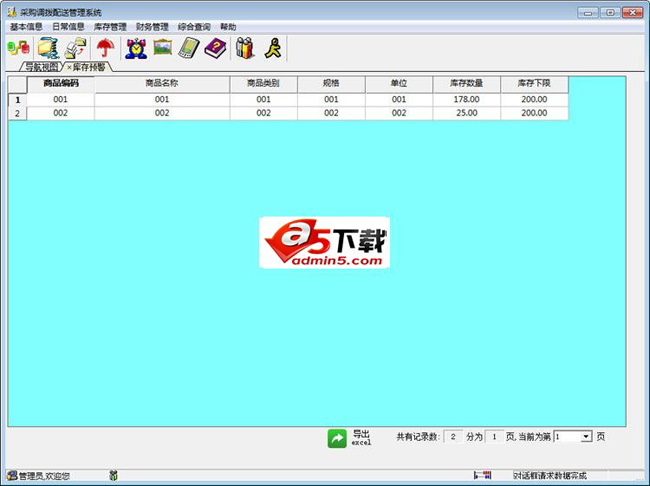Click row 1's 200.00 lower limit cell
Viewport: 650px width, 486px height.
coord(534,100)
